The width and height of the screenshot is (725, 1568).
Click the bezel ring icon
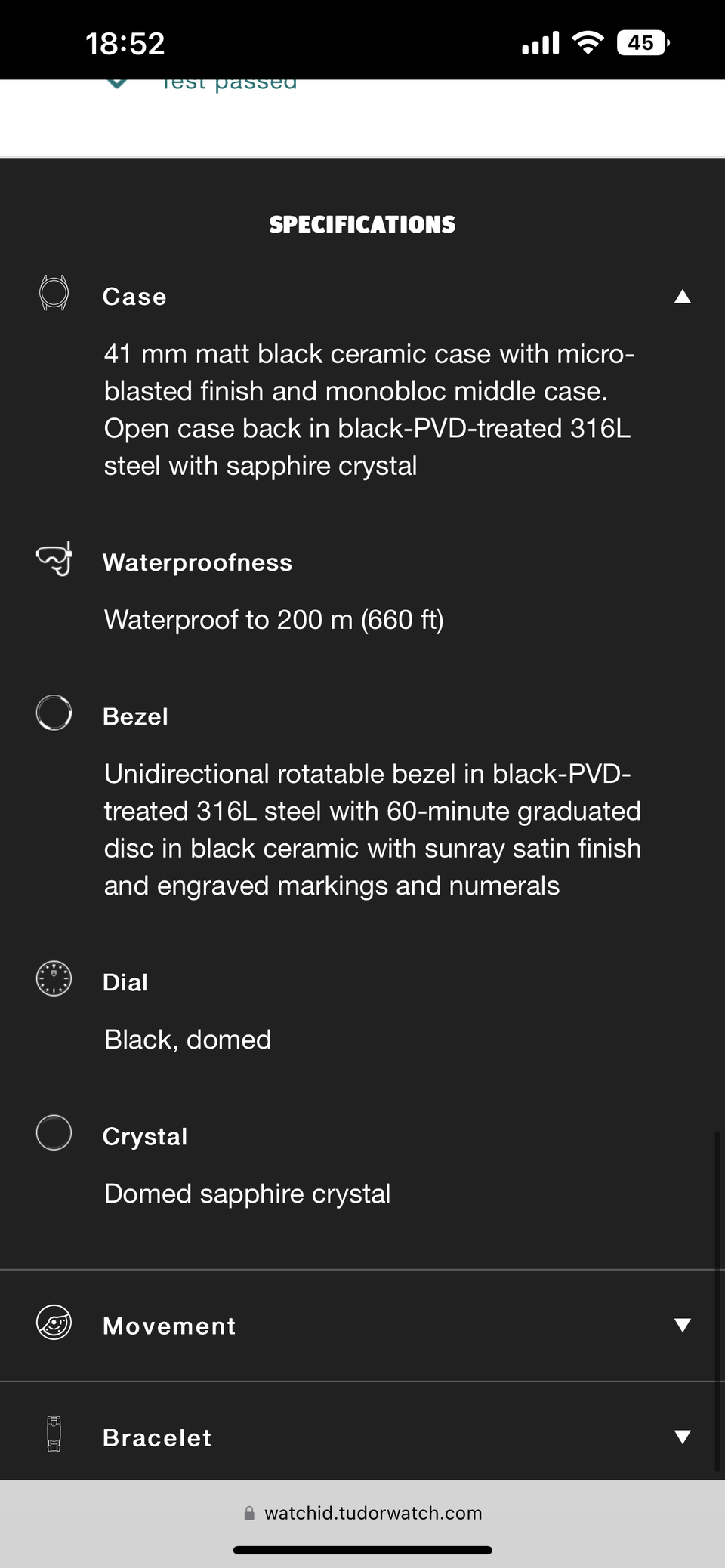tap(54, 713)
